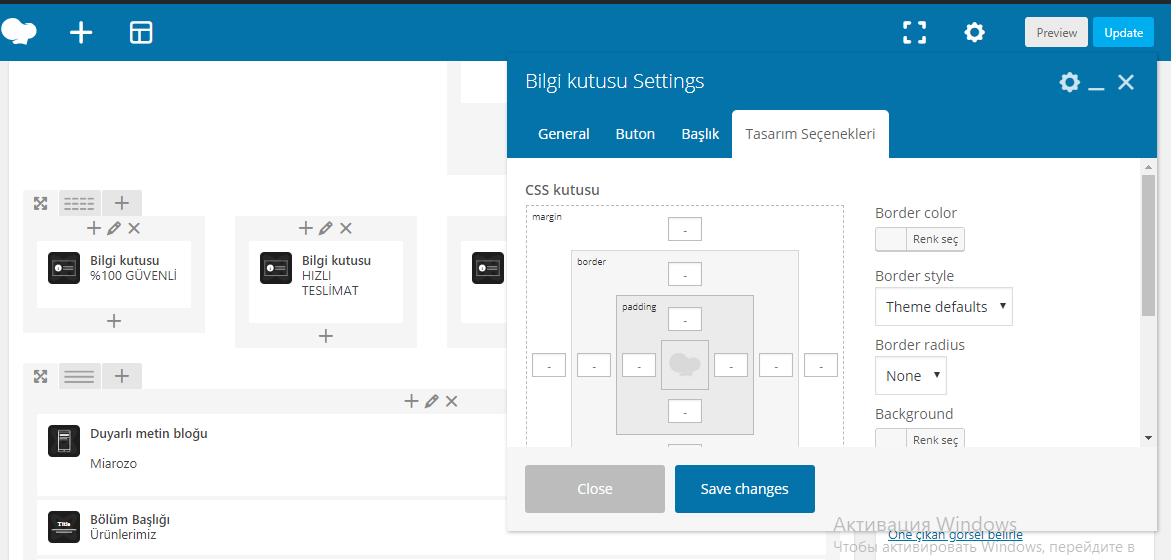Open Bilgi kutusu Settings panel gear icon
Screen dimensions: 1171x560
[x=1069, y=82]
